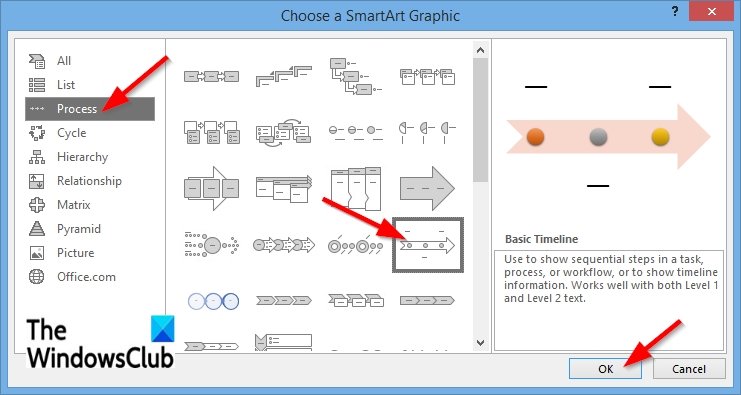741x395 pixels.
Task: Select the Basic Timeline layout thumbnail
Action: tap(428, 245)
